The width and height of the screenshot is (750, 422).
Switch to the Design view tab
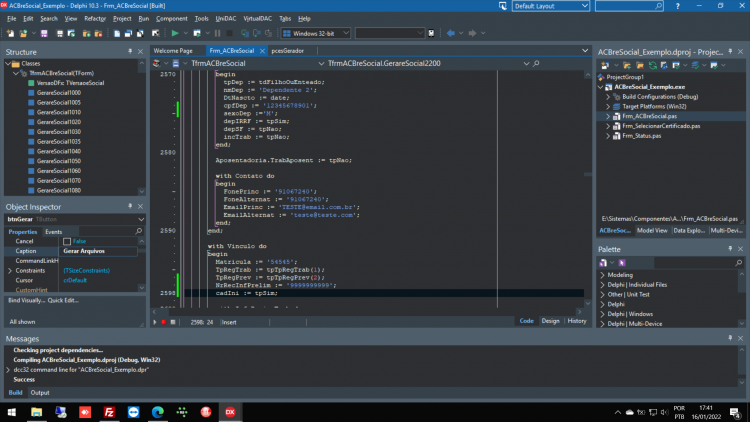(550, 321)
